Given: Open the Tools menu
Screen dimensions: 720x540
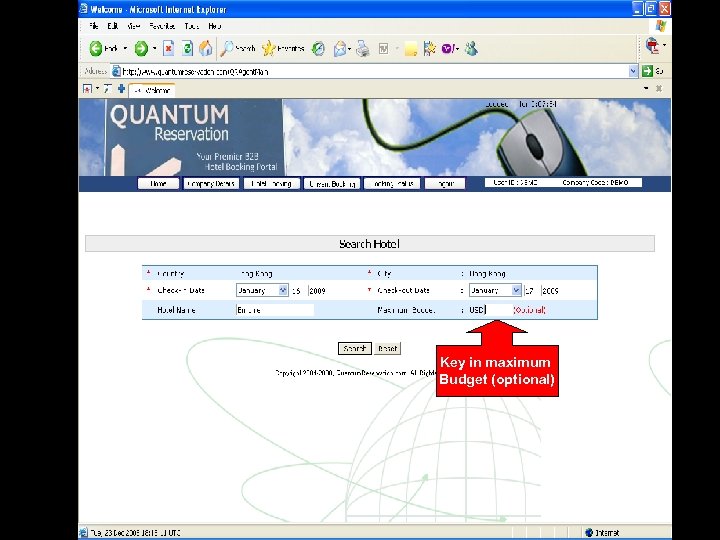Looking at the screenshot, I should pyautogui.click(x=191, y=26).
